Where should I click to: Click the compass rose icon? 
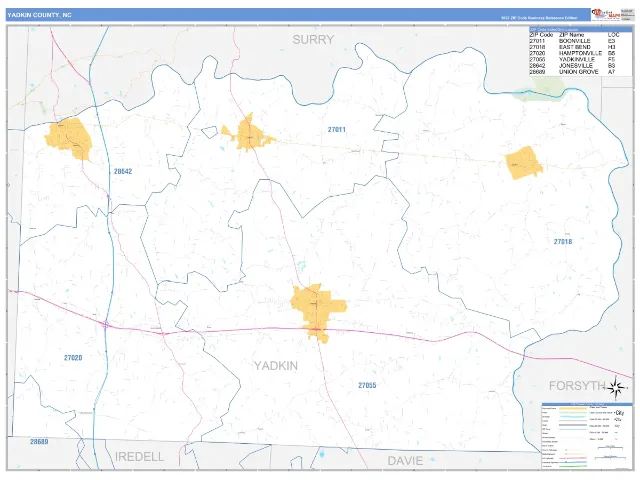click(617, 387)
